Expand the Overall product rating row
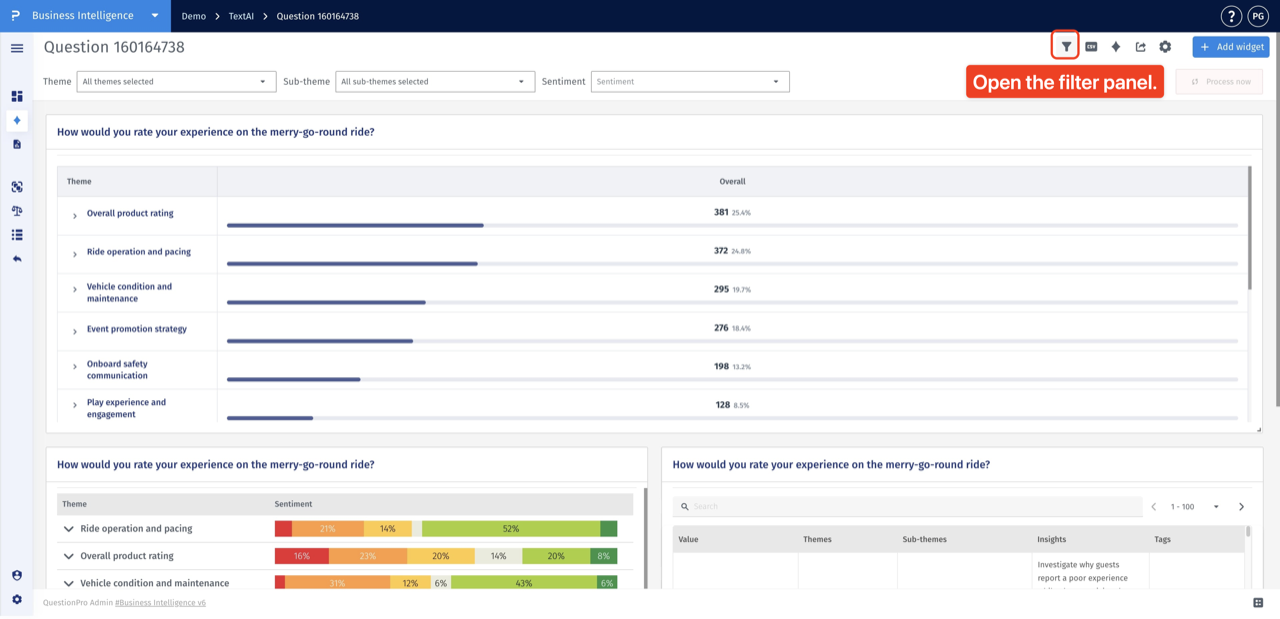The width and height of the screenshot is (1280, 619). coord(75,216)
